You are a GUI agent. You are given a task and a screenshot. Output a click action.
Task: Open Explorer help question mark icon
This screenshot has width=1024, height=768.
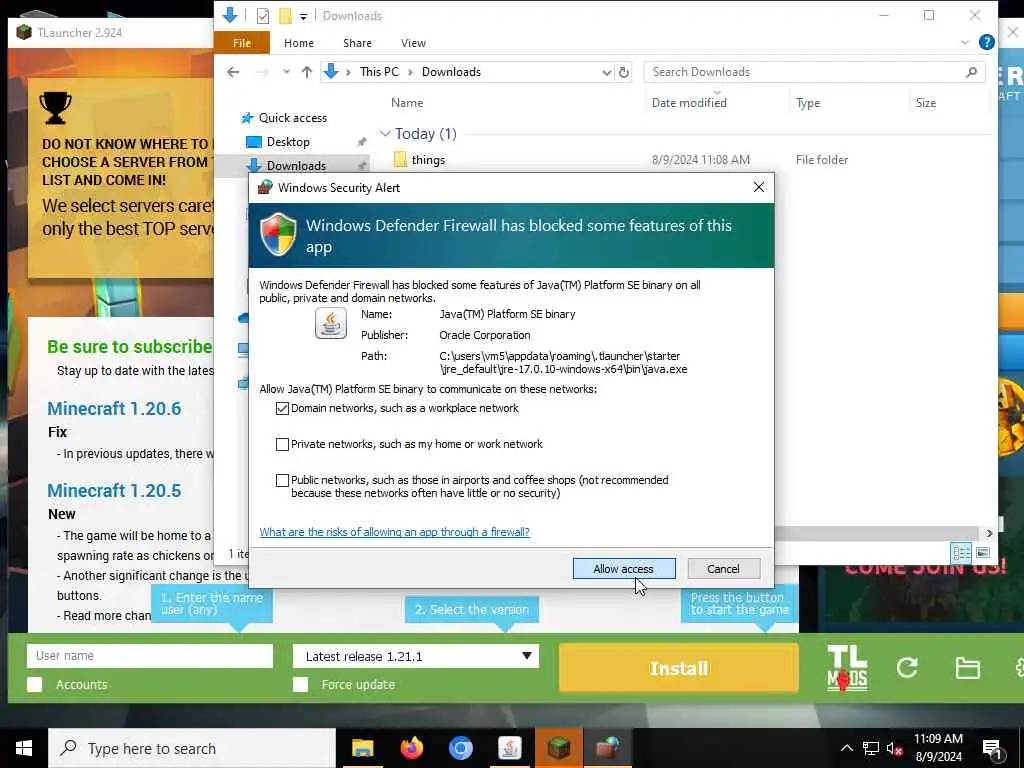point(987,42)
